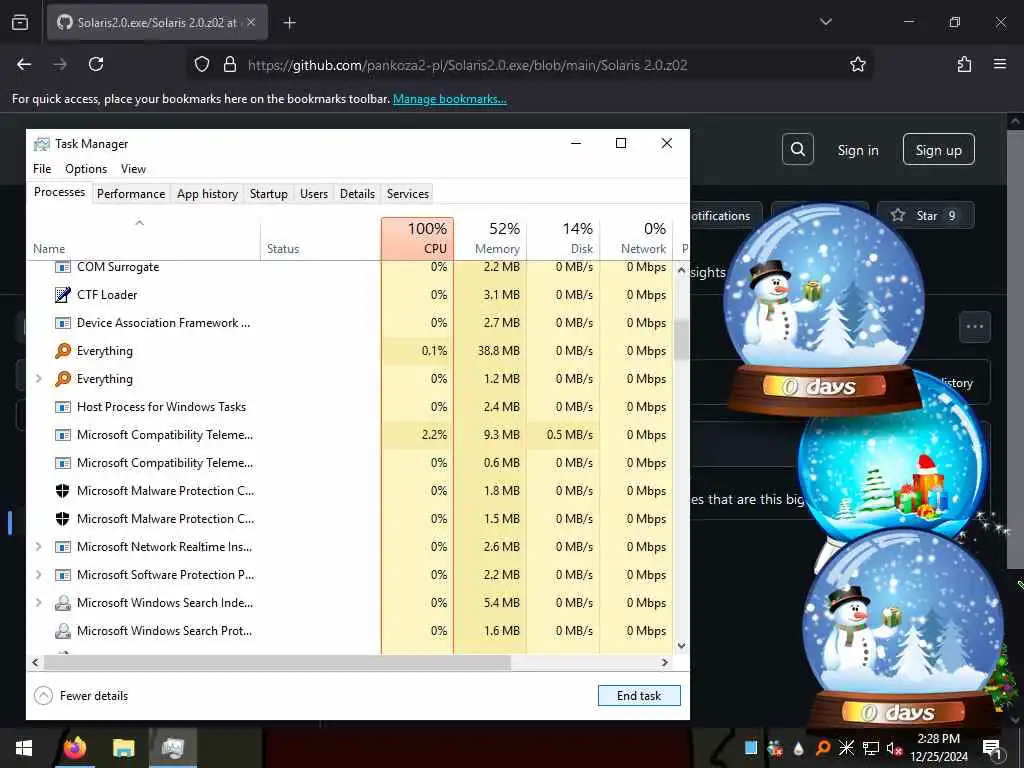The height and width of the screenshot is (768, 1024).
Task: Expand Microsoft Windows Search Indexer row
Action: [39, 603]
